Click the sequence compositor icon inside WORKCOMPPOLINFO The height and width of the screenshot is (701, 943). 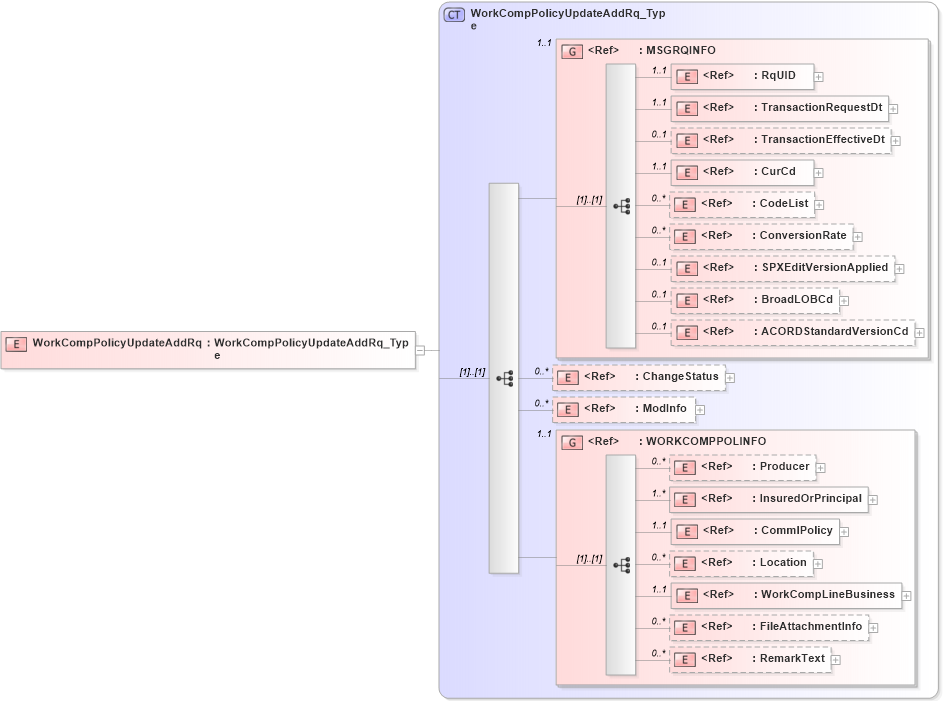623,564
